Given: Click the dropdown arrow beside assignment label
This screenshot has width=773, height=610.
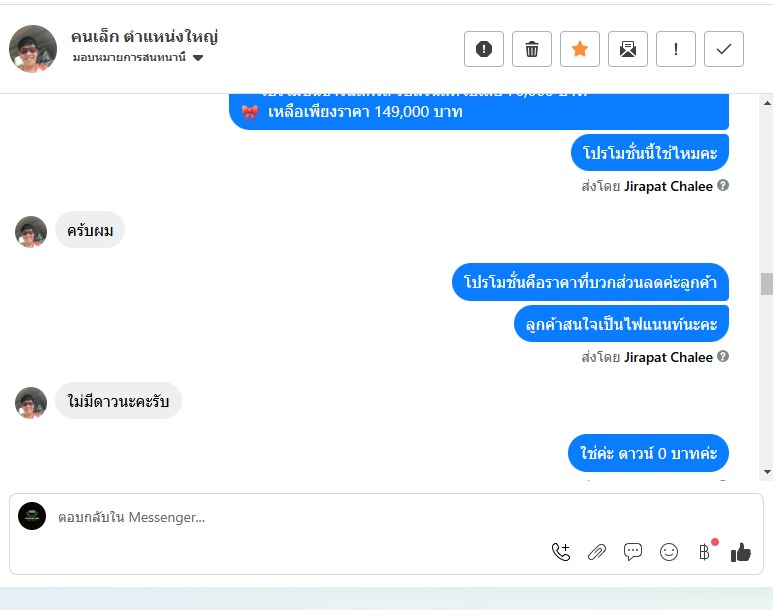Looking at the screenshot, I should (x=198, y=58).
